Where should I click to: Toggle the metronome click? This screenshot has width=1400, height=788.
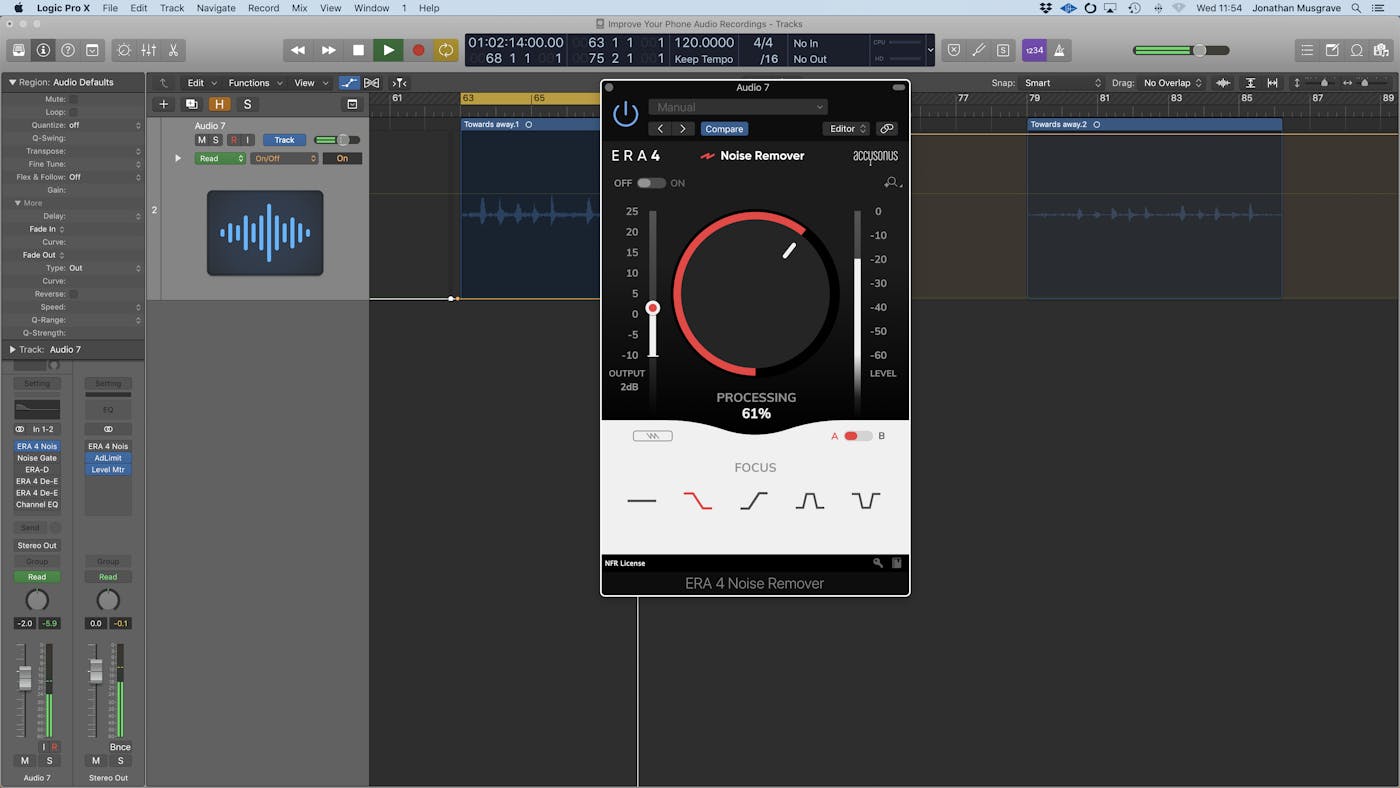coord(1059,50)
